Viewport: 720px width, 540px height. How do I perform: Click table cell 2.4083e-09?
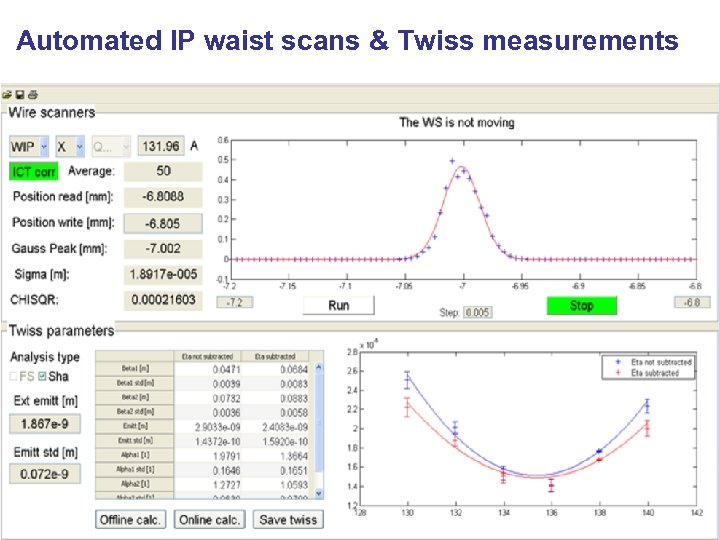(x=276, y=427)
